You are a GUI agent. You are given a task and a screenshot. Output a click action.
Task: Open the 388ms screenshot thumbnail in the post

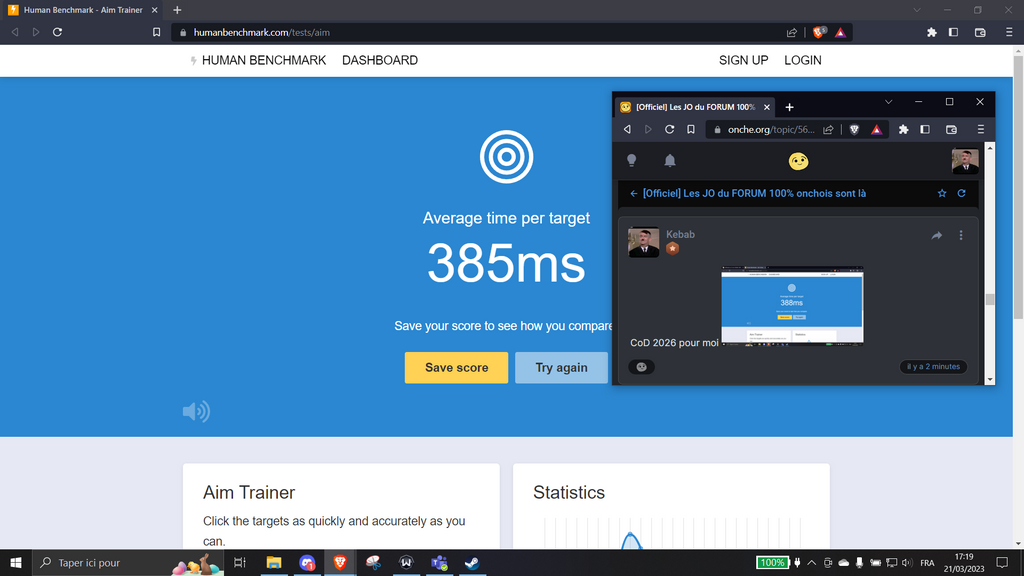tap(792, 305)
